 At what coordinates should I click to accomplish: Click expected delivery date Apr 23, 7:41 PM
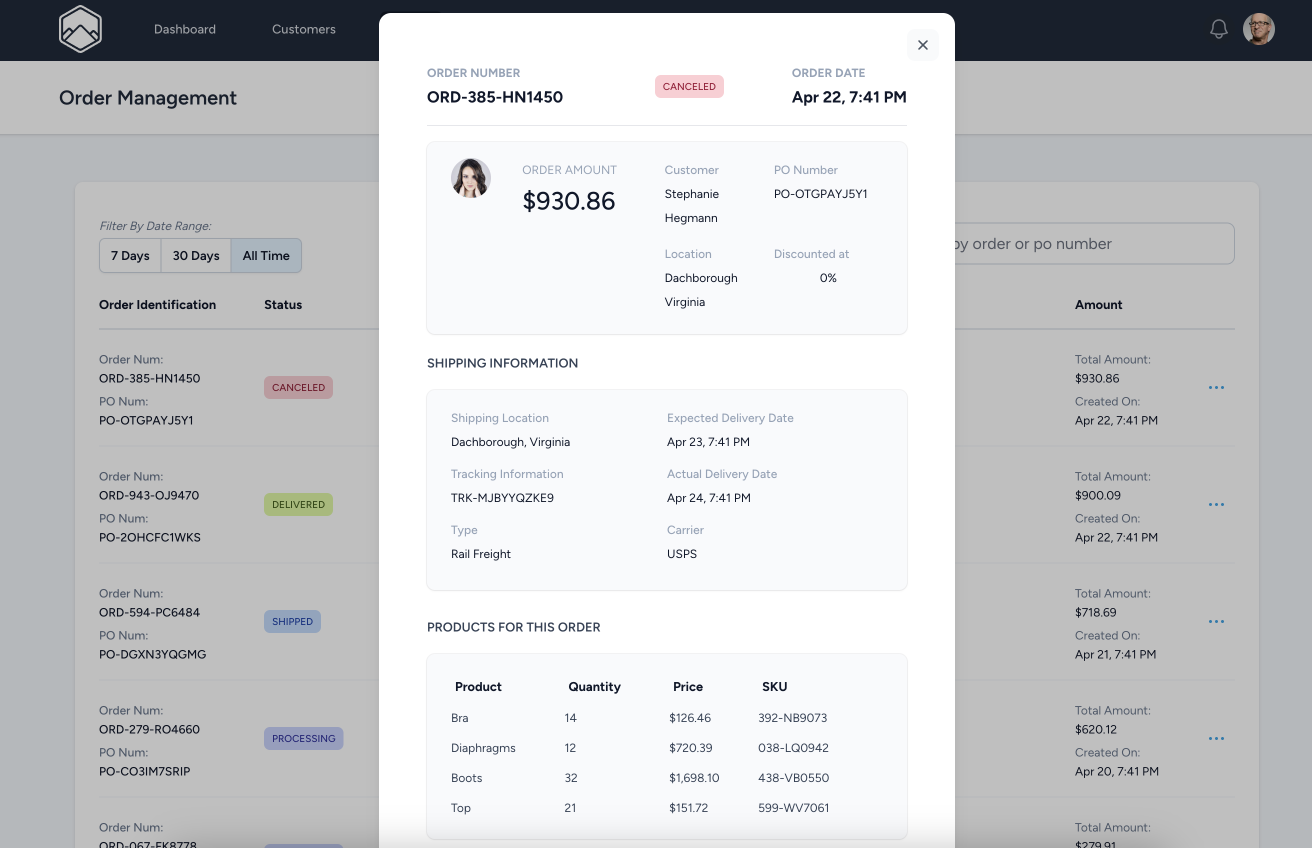pos(709,442)
